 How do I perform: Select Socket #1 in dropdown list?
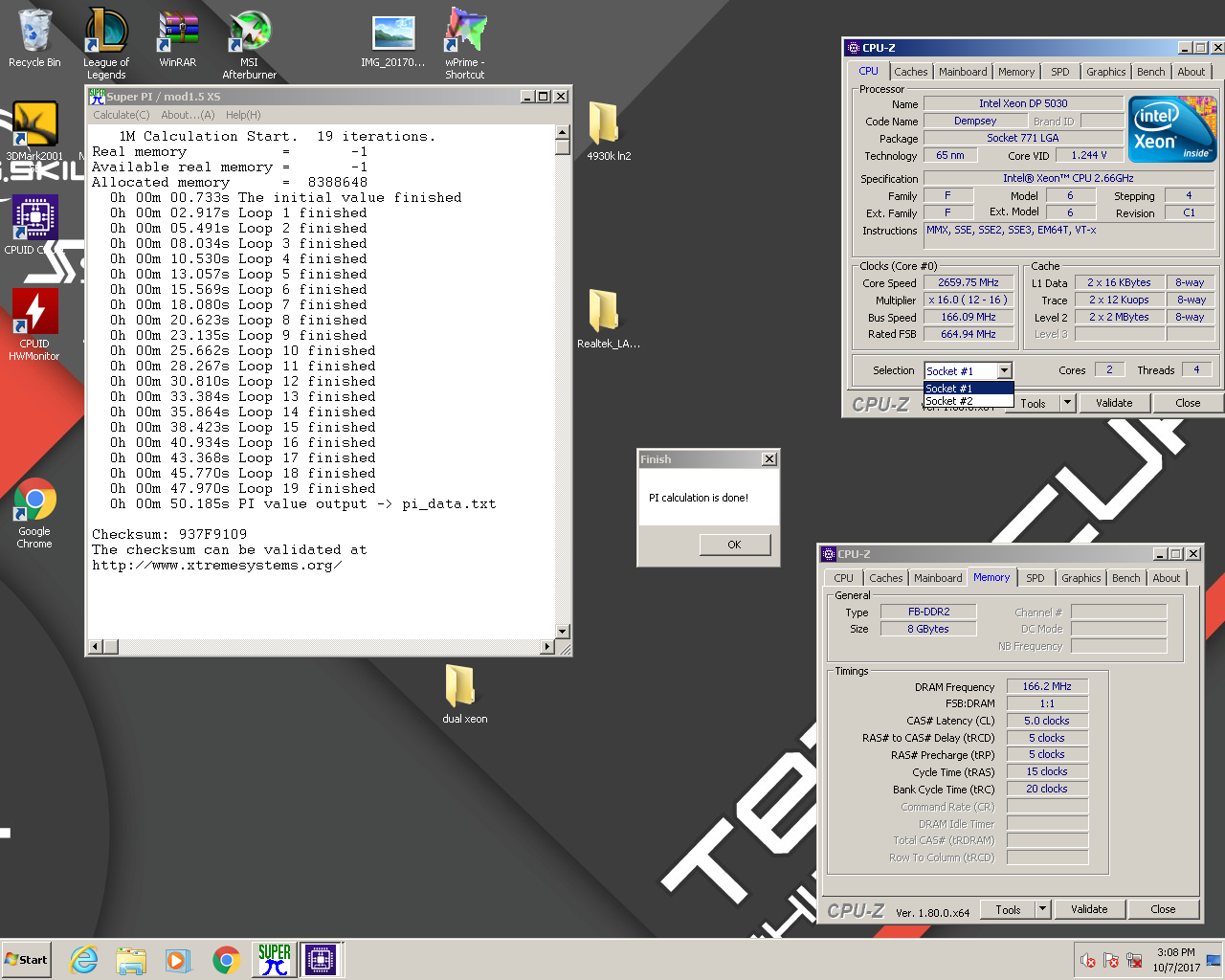[968, 389]
